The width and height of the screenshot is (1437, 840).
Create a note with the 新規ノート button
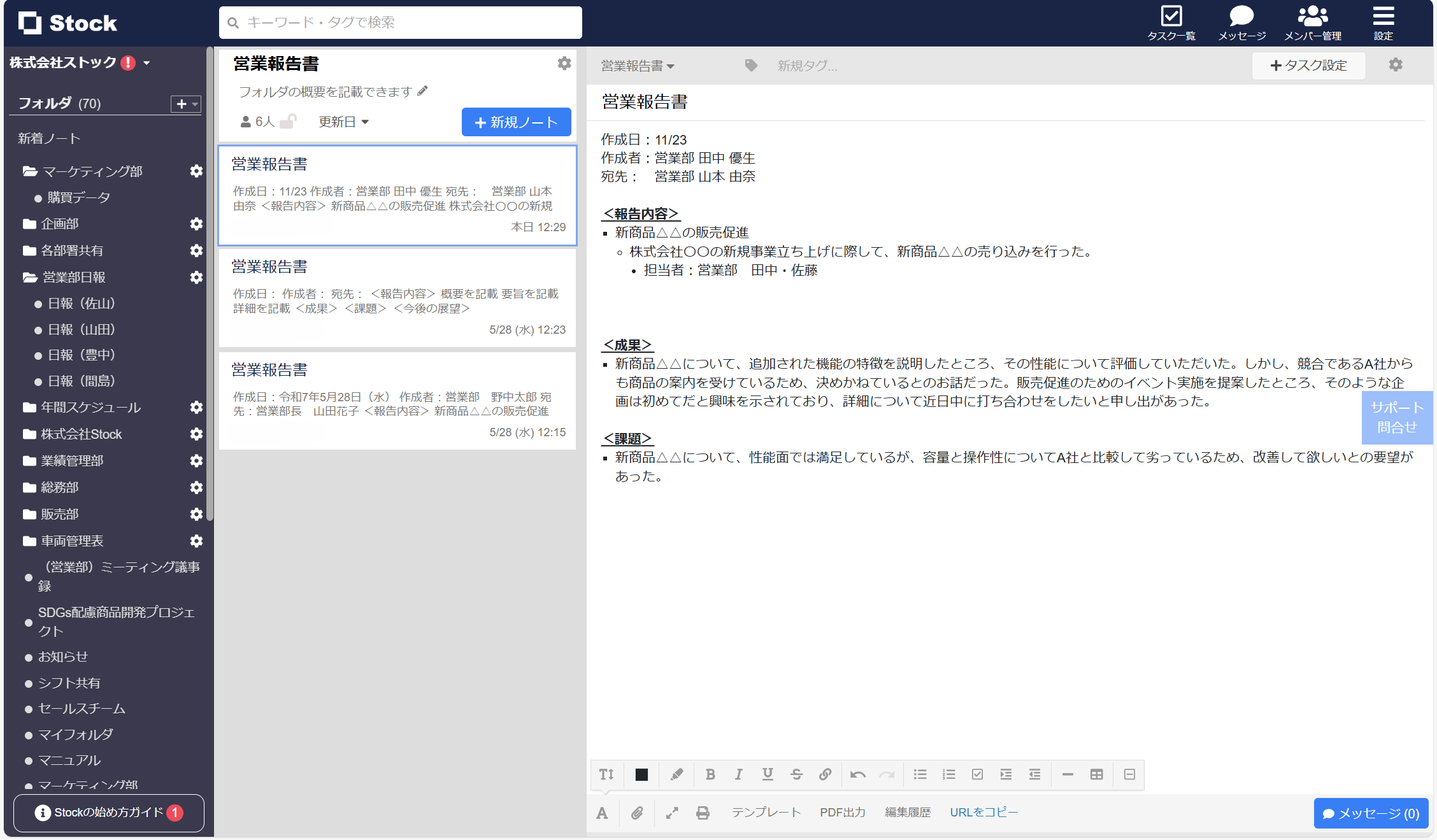click(516, 122)
